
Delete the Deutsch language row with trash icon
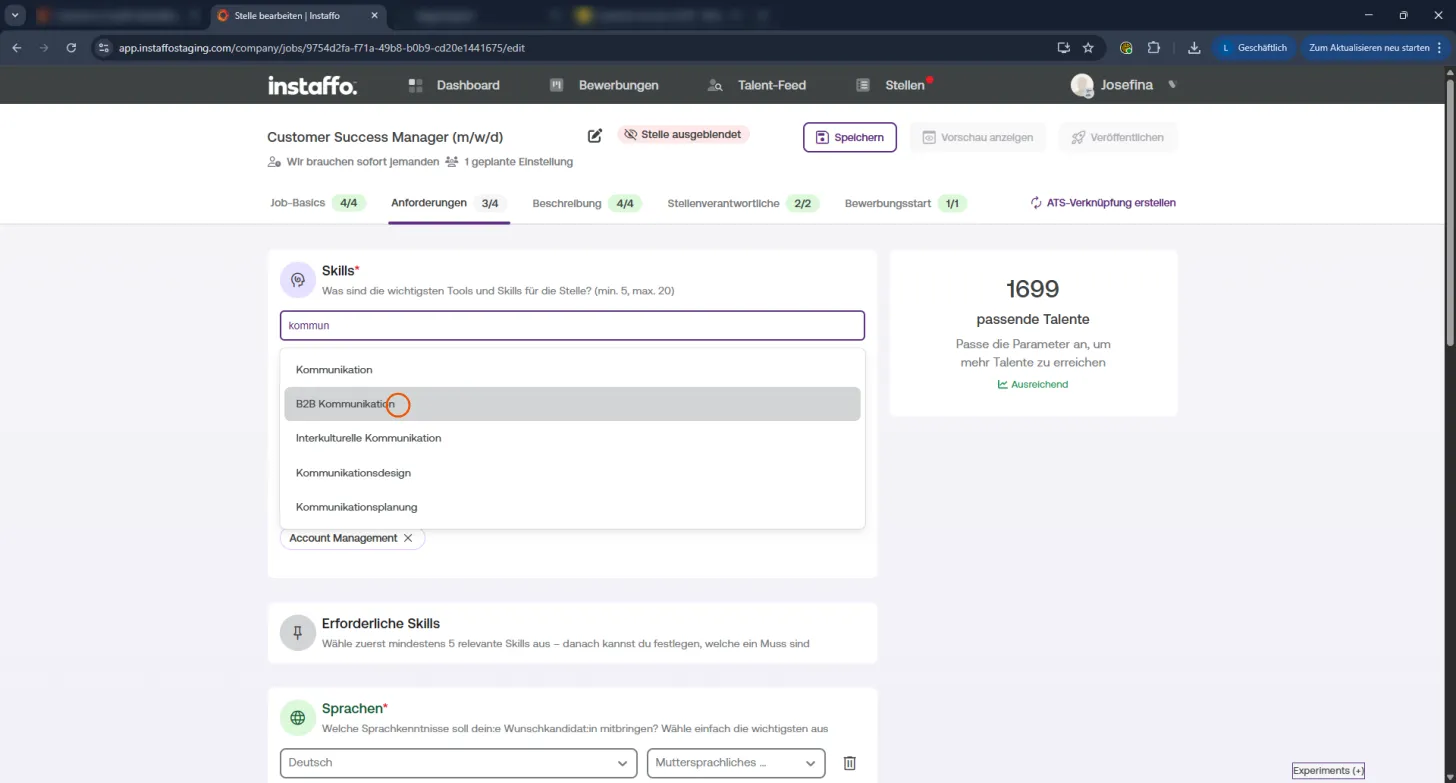click(x=850, y=763)
